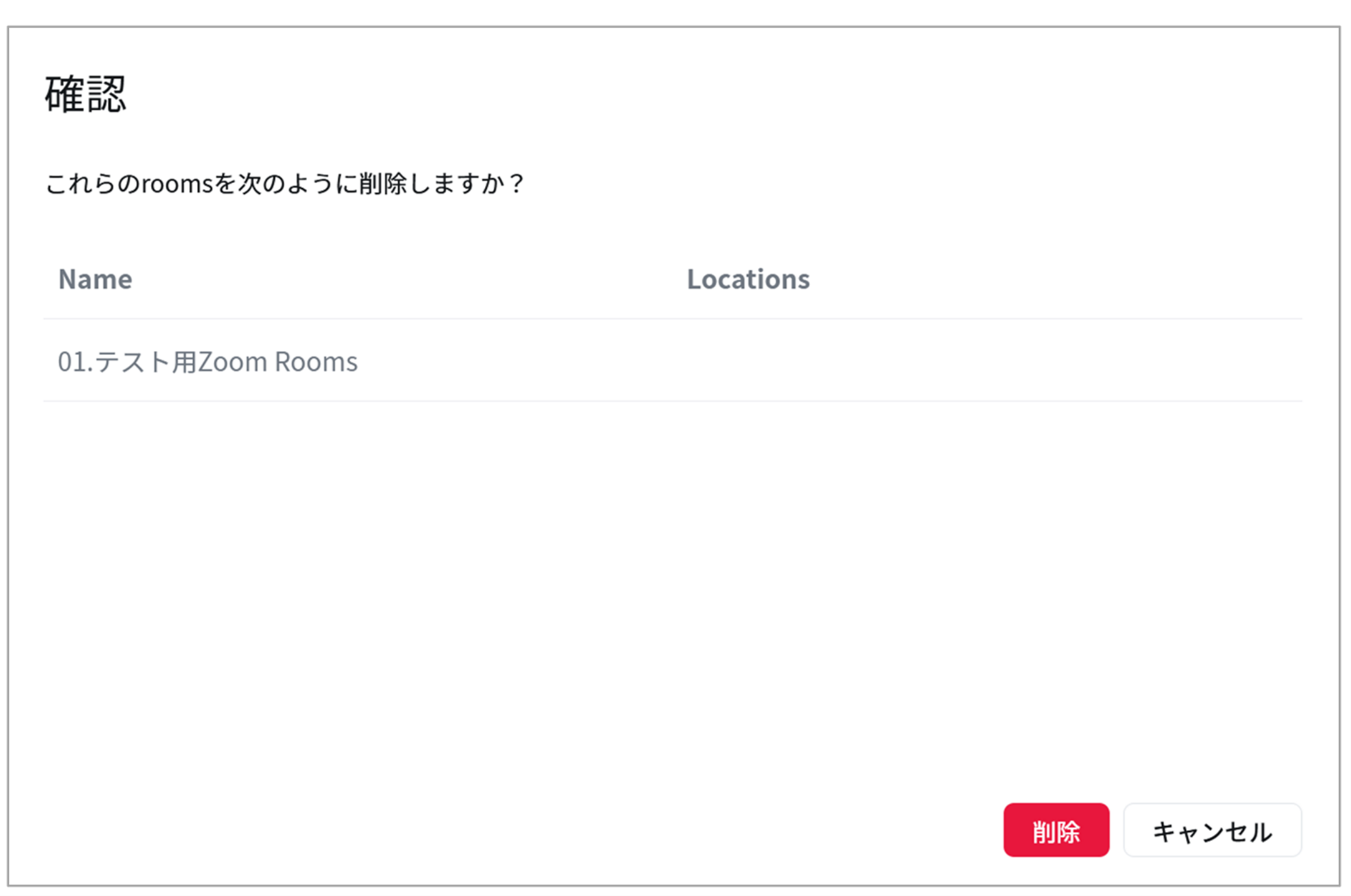Click the これらのrooms confirmation message
The width and height of the screenshot is (1351, 896).
[x=285, y=184]
